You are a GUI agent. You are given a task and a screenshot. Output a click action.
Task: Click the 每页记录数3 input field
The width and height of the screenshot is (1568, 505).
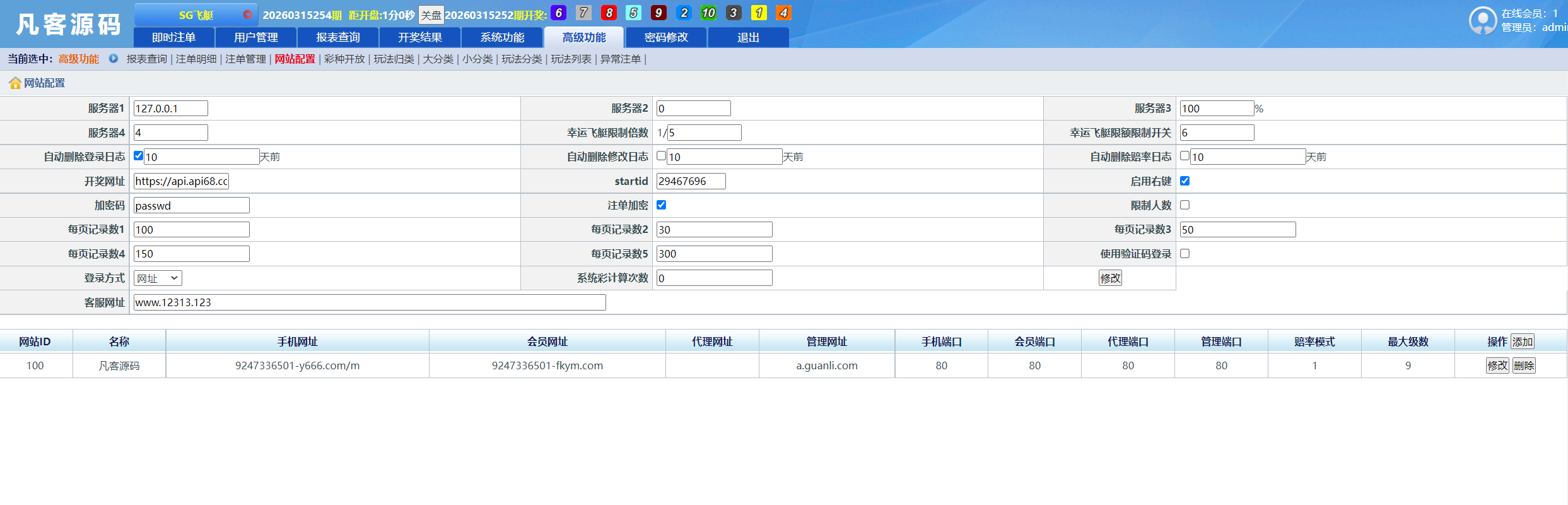coord(1237,230)
